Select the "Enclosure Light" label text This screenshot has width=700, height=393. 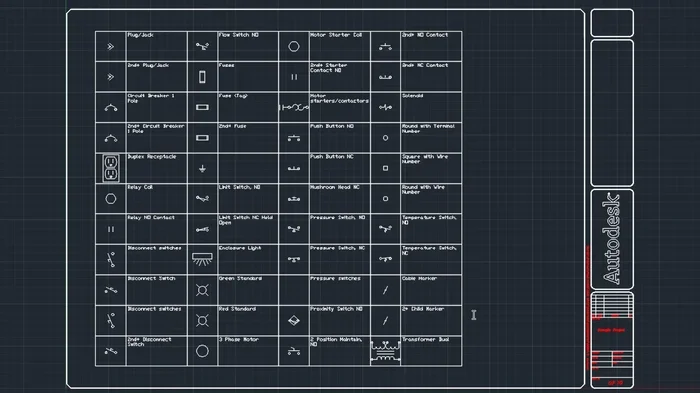tap(240, 248)
